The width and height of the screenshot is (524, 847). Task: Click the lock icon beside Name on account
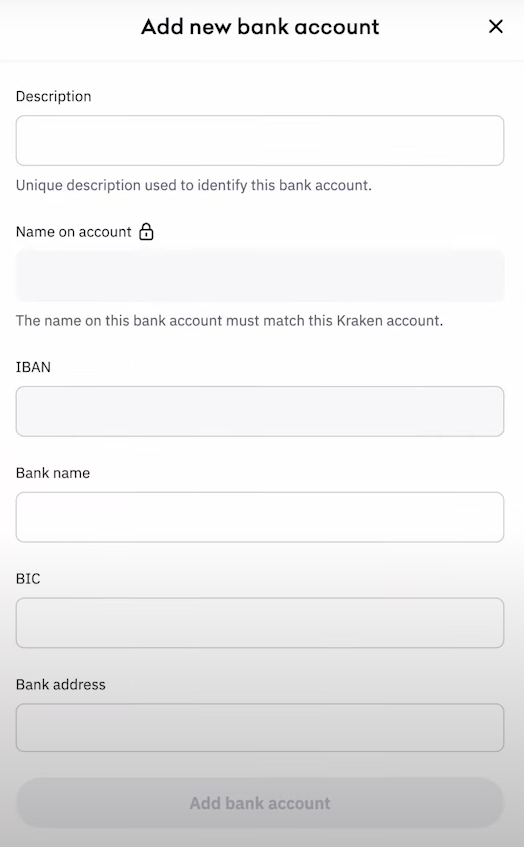pos(146,232)
